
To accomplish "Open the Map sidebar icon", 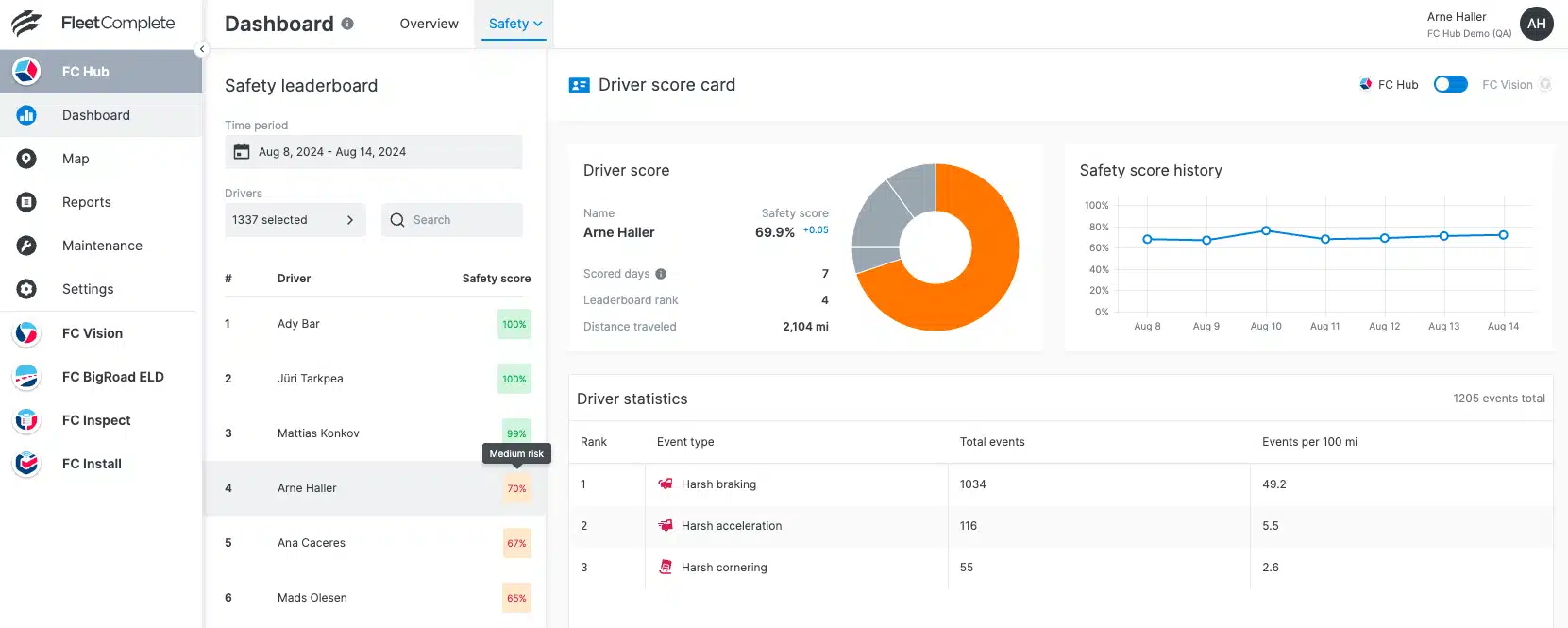I will tap(26, 159).
